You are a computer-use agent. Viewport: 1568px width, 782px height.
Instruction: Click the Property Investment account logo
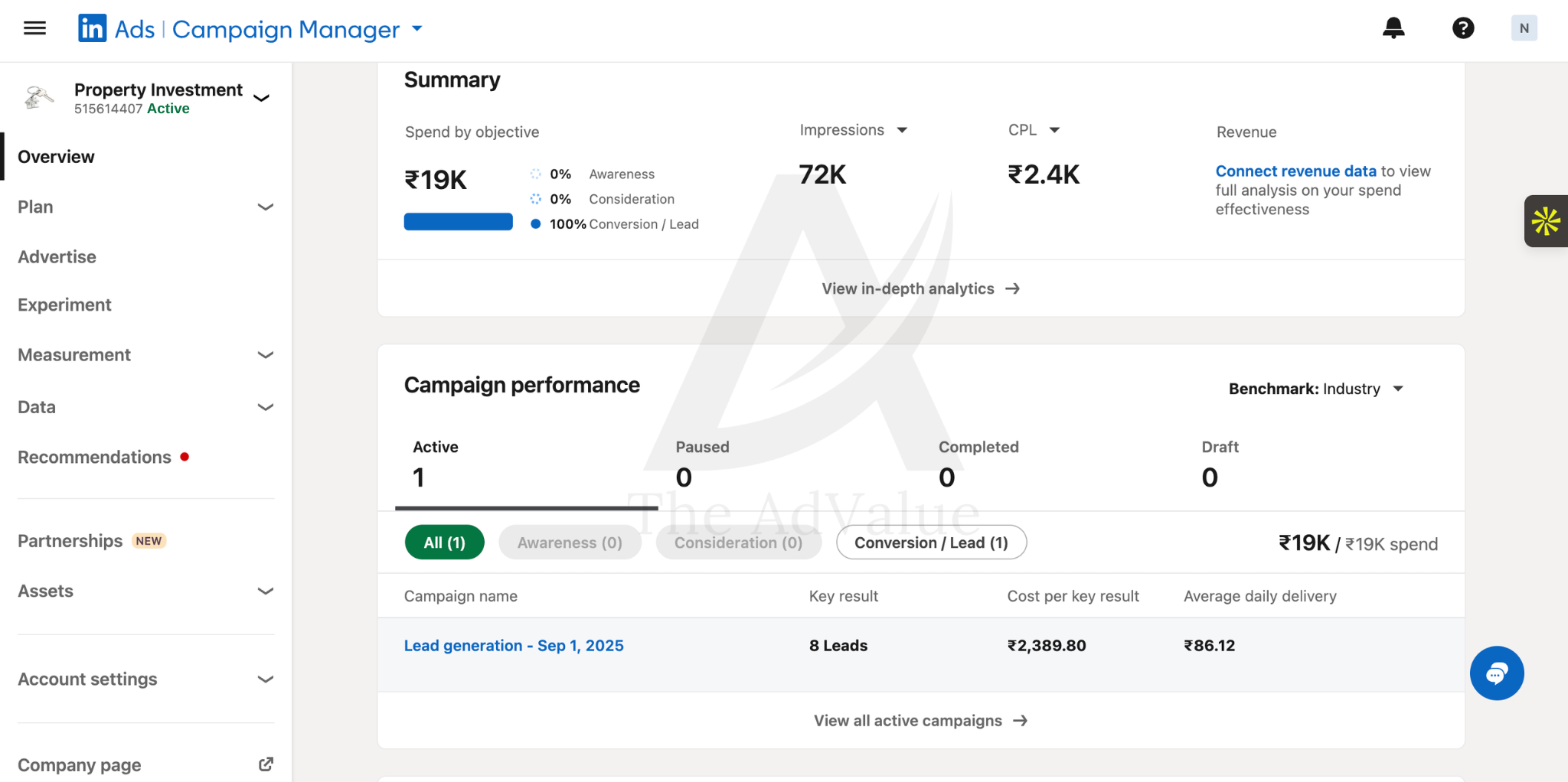point(38,98)
